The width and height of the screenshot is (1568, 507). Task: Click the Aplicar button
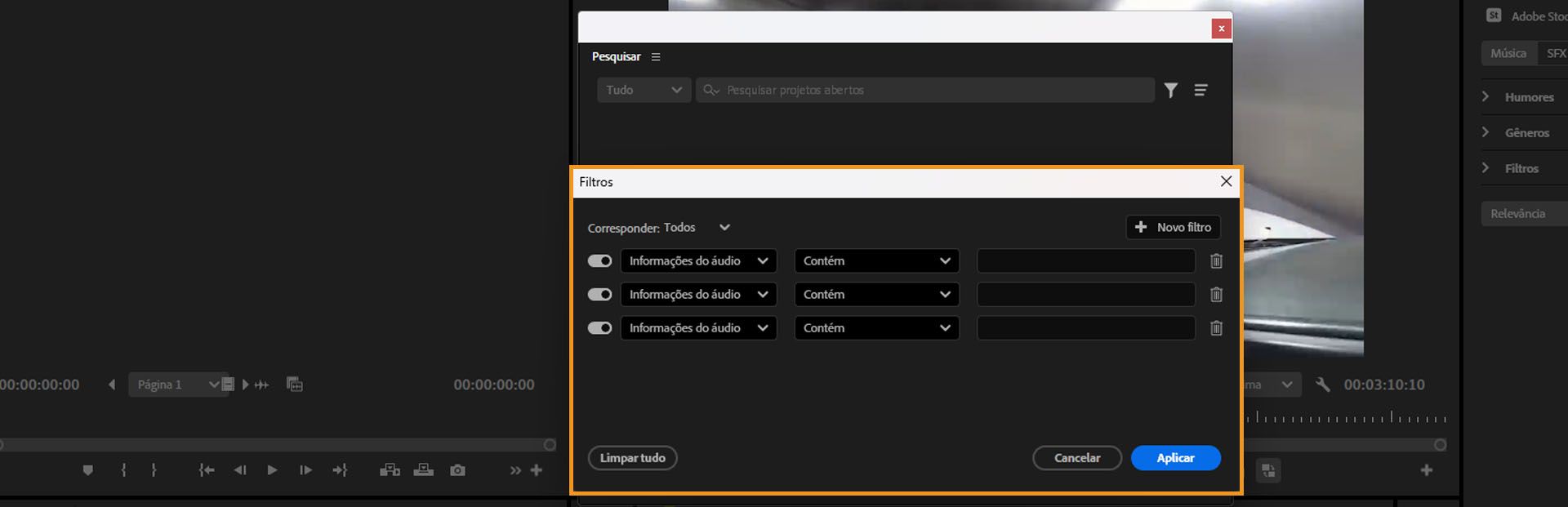(1176, 458)
